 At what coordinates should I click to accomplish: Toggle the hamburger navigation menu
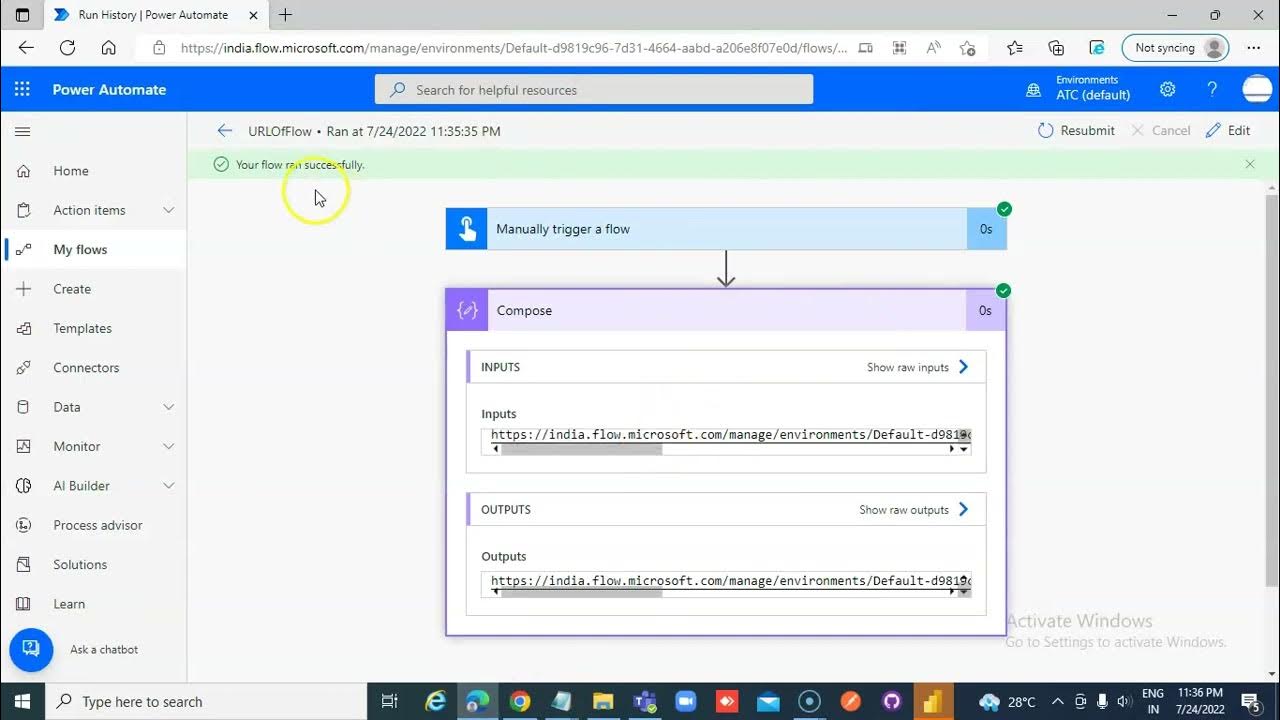coord(23,131)
